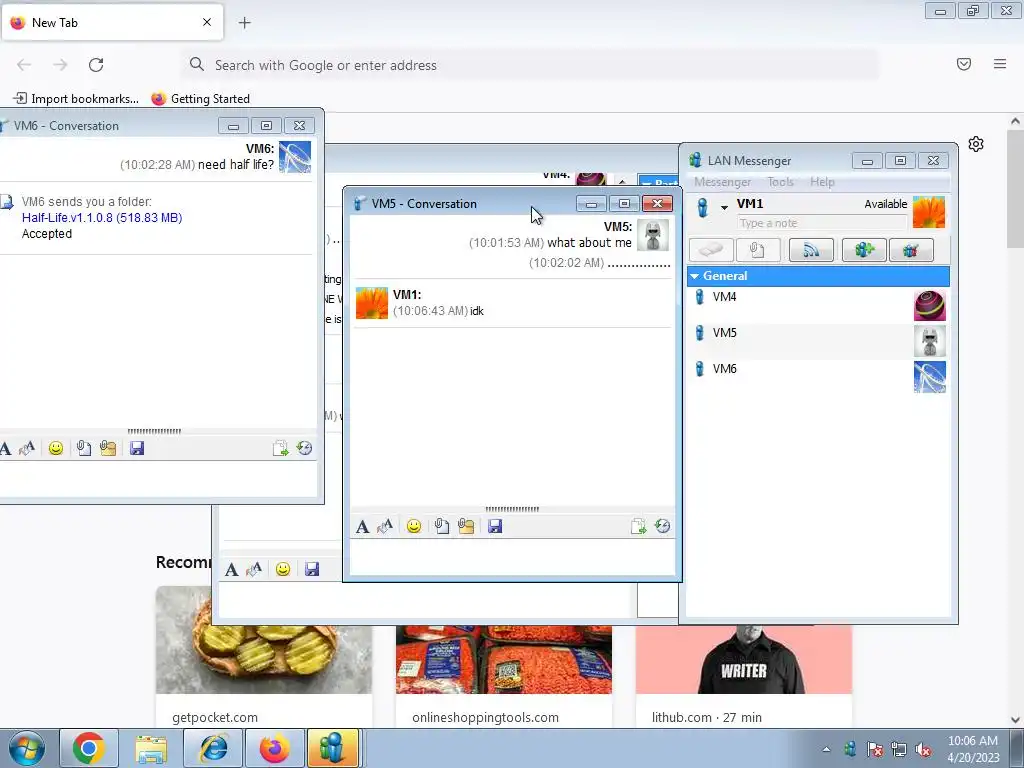Open smiley picker in VM6 conversation
This screenshot has width=1024, height=768.
56,449
